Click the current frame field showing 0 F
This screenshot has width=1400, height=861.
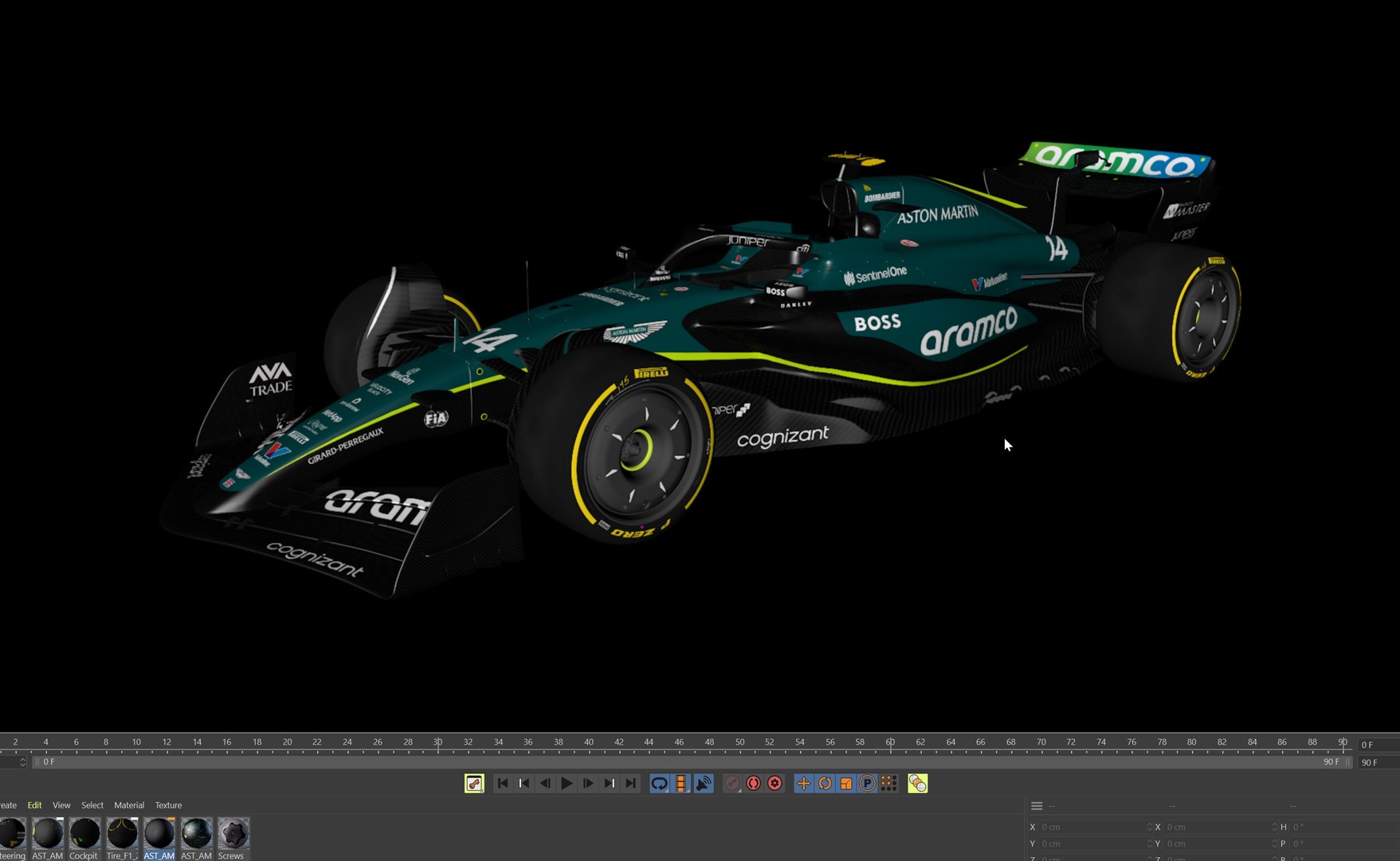coord(1378,745)
